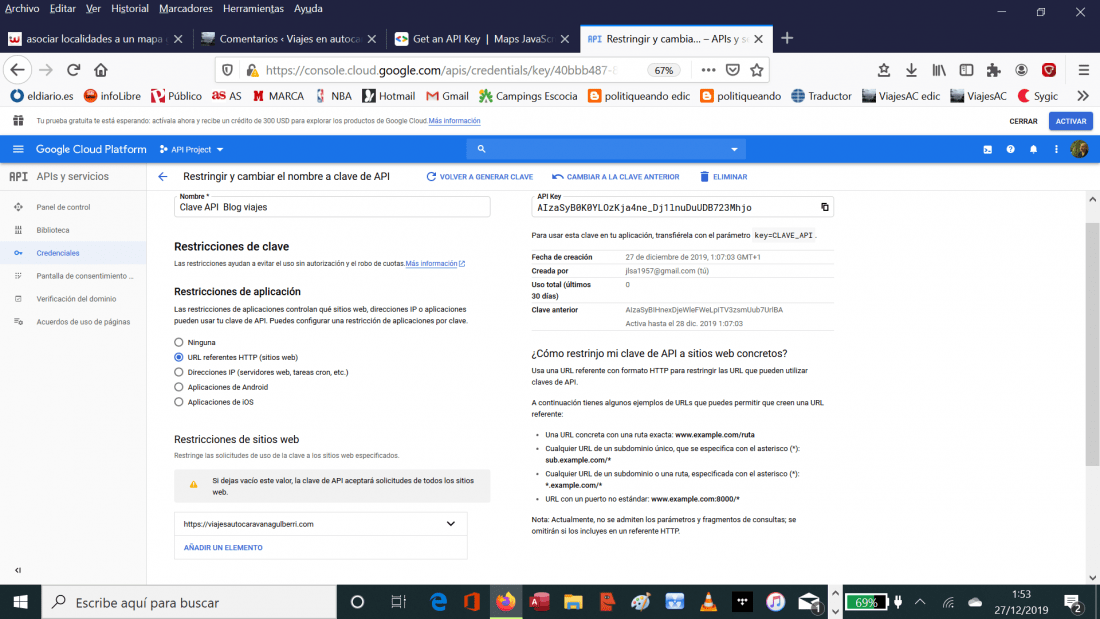1100x619 pixels.
Task: Open the Marcadores menu
Action: [186, 8]
